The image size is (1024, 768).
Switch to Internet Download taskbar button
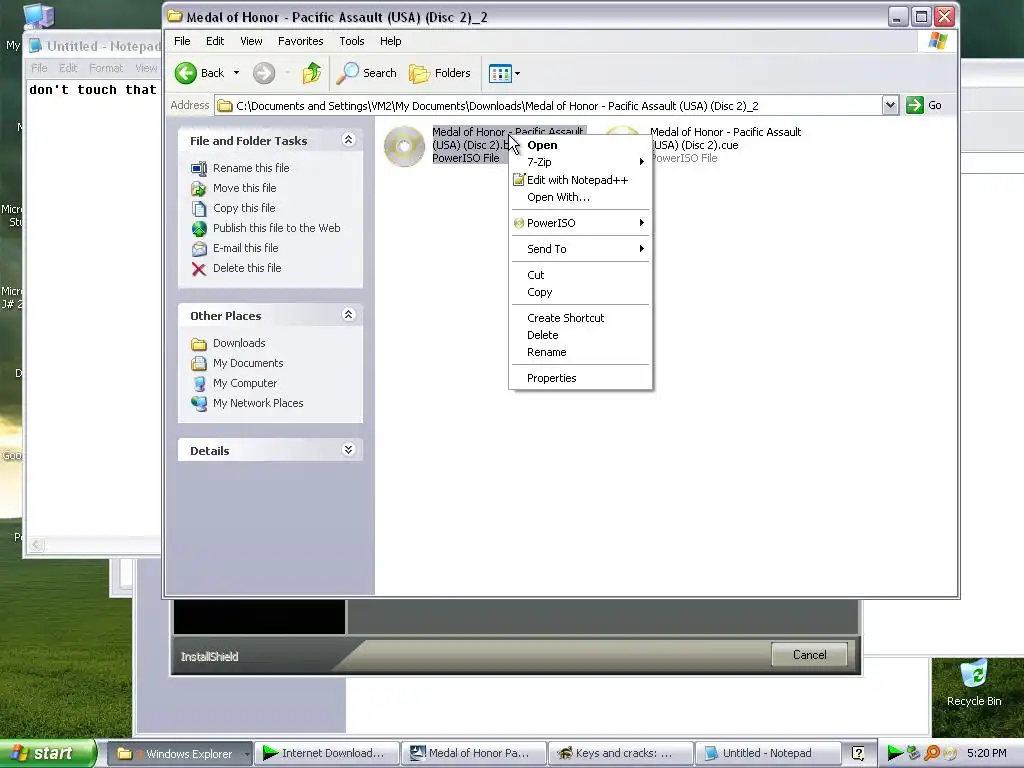[325, 754]
